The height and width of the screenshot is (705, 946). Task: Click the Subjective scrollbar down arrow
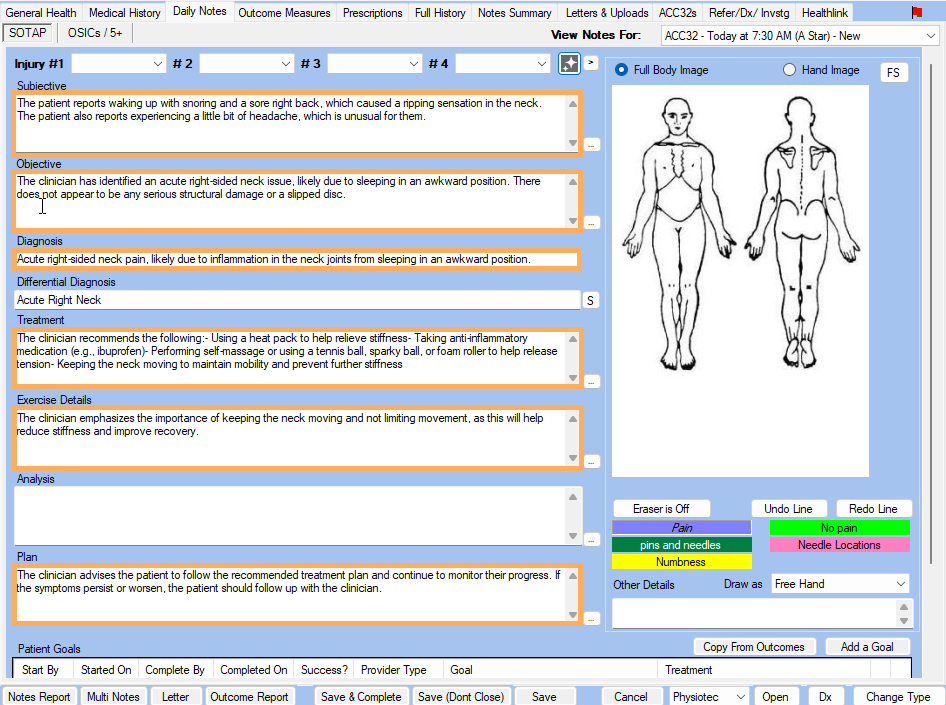coord(573,143)
